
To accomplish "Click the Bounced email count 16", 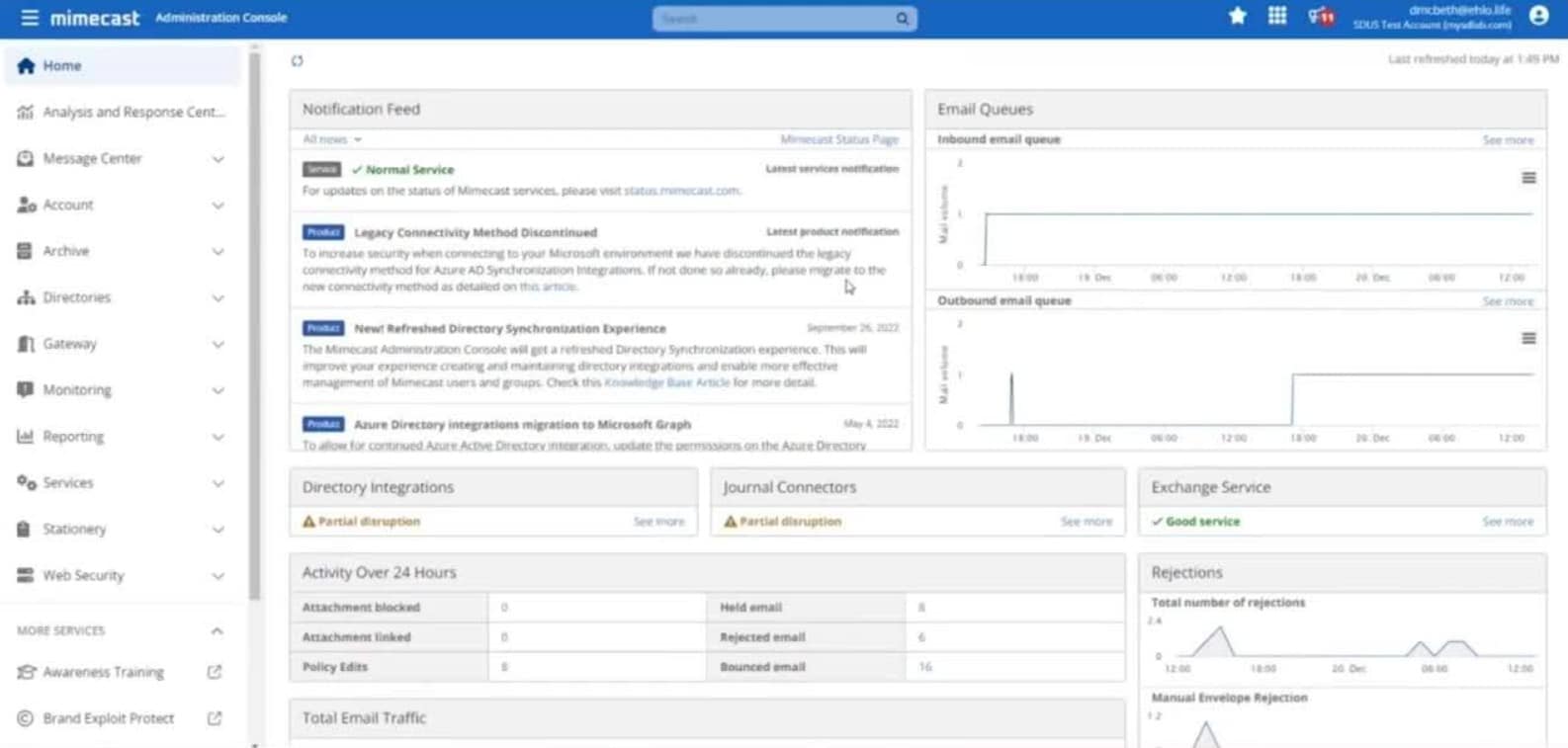I will (925, 667).
